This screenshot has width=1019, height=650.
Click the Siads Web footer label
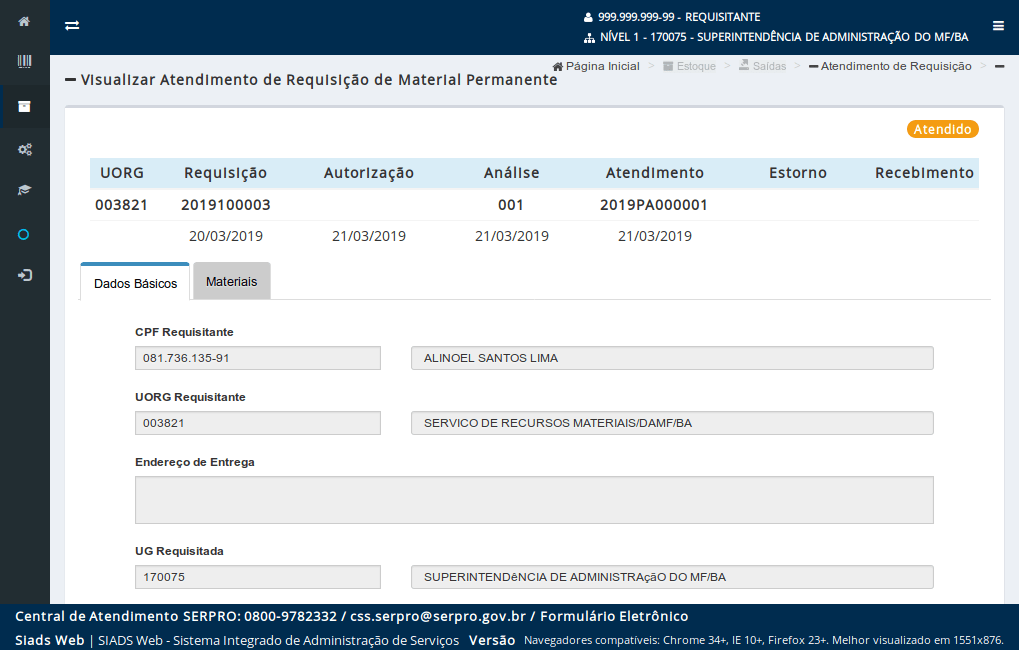[x=49, y=640]
